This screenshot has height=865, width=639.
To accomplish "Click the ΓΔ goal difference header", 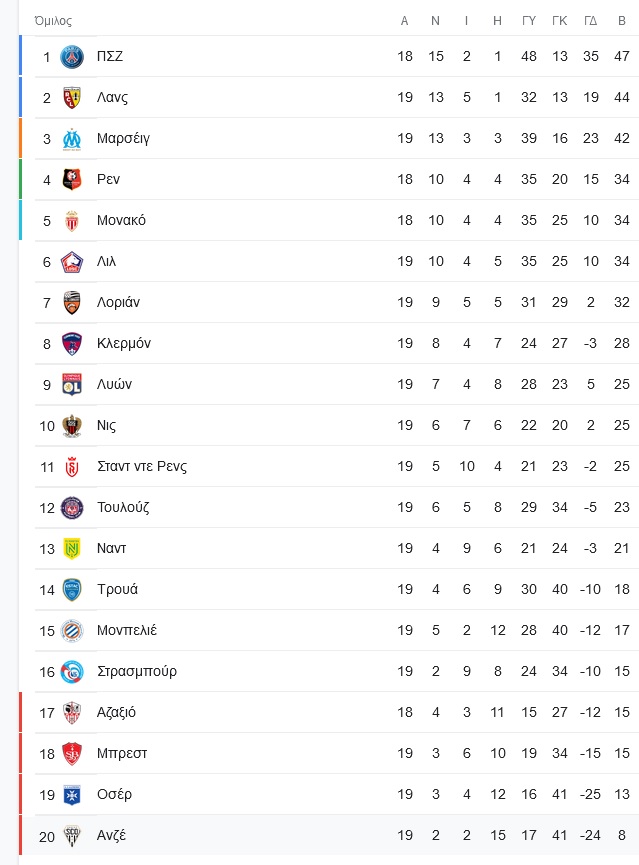I will pos(590,21).
